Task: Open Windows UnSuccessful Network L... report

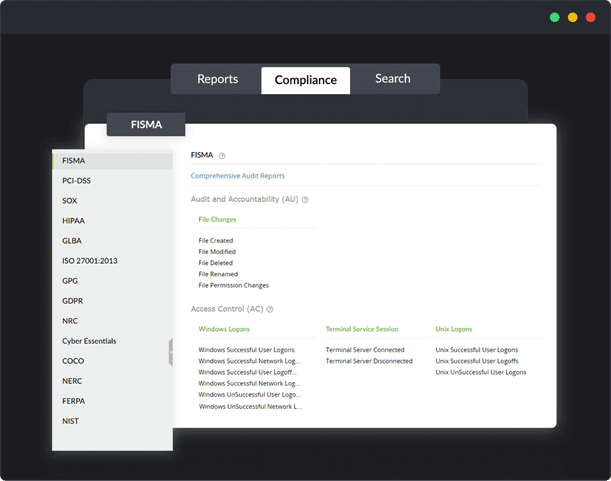Action: click(x=251, y=407)
